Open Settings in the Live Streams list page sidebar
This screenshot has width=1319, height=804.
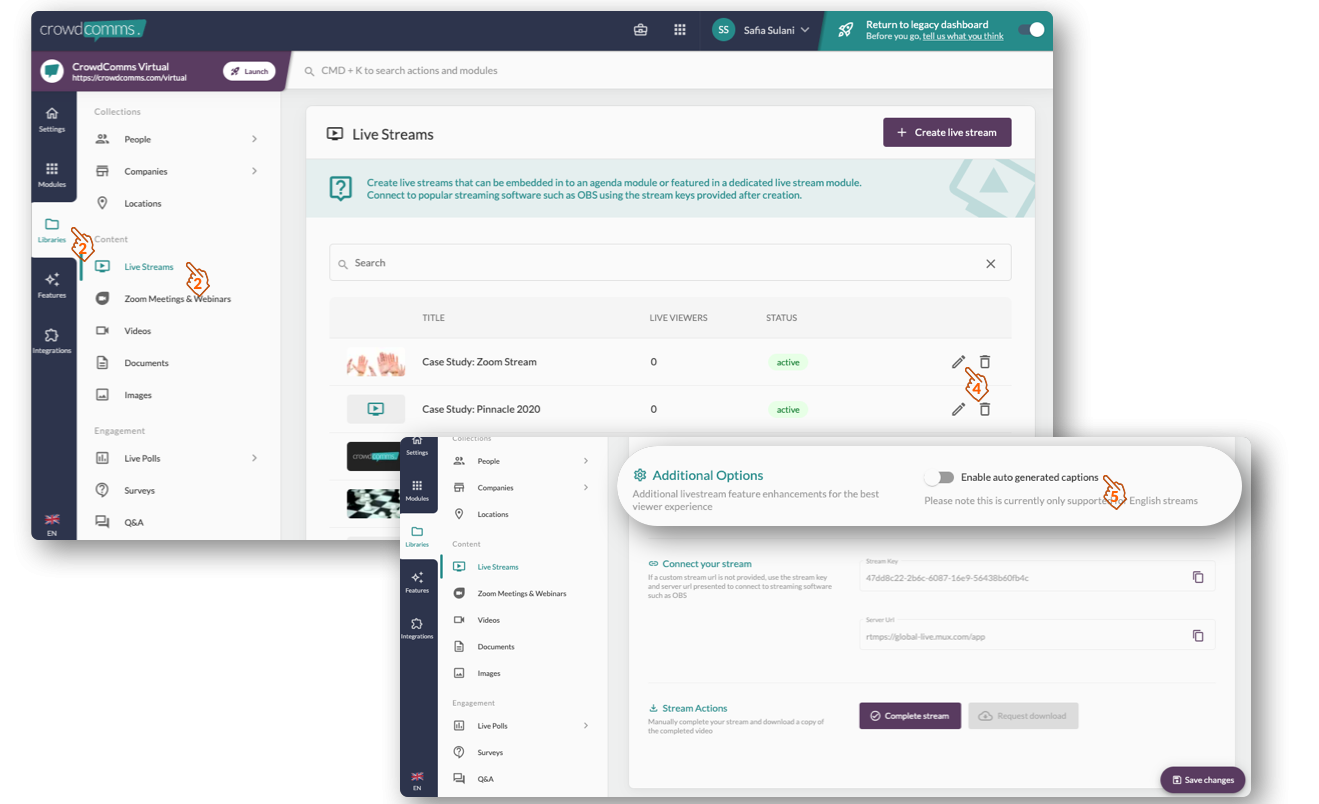coord(52,119)
